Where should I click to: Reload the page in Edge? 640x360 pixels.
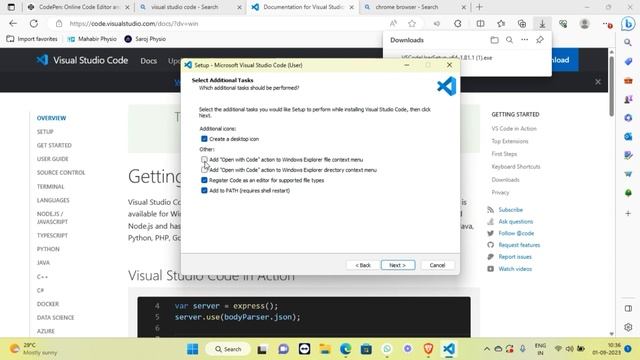click(x=34, y=24)
